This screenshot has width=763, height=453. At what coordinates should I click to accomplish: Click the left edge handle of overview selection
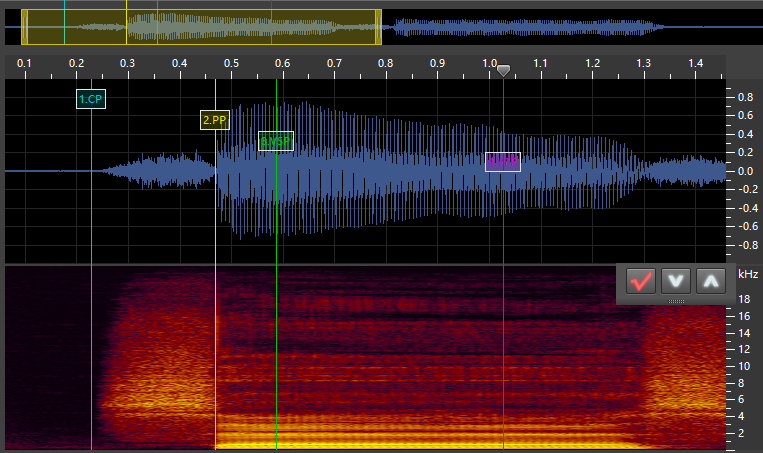tap(23, 27)
